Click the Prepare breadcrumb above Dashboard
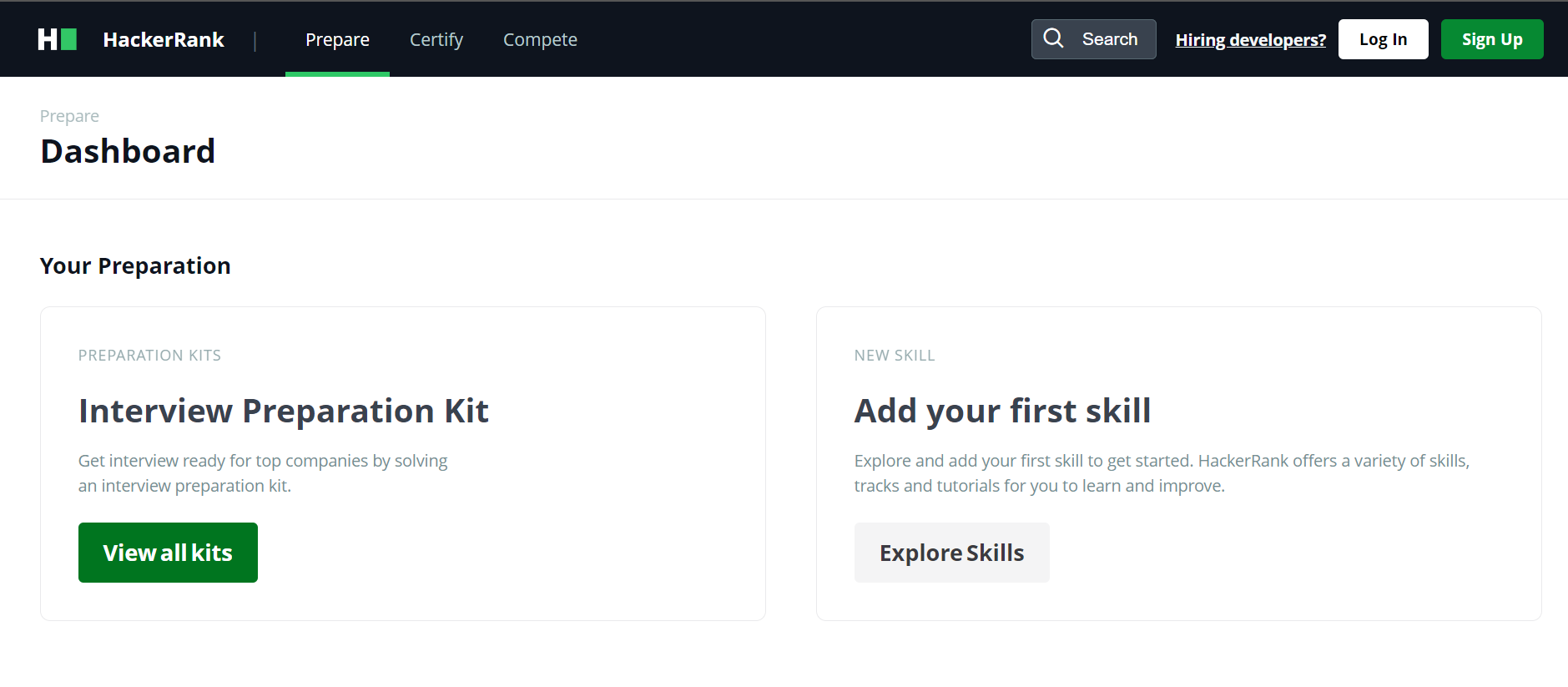Screen dimensions: 1568x687 click(x=69, y=116)
